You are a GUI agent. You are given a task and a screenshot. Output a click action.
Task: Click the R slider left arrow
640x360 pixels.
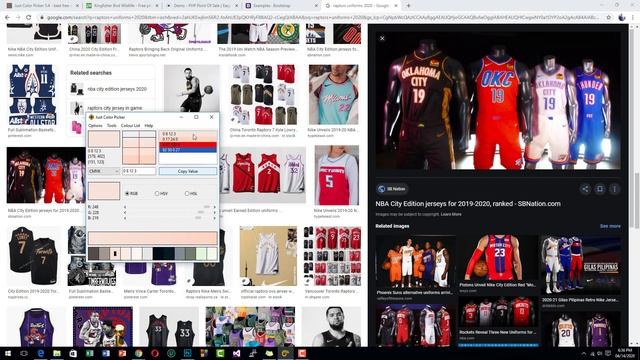125,207
